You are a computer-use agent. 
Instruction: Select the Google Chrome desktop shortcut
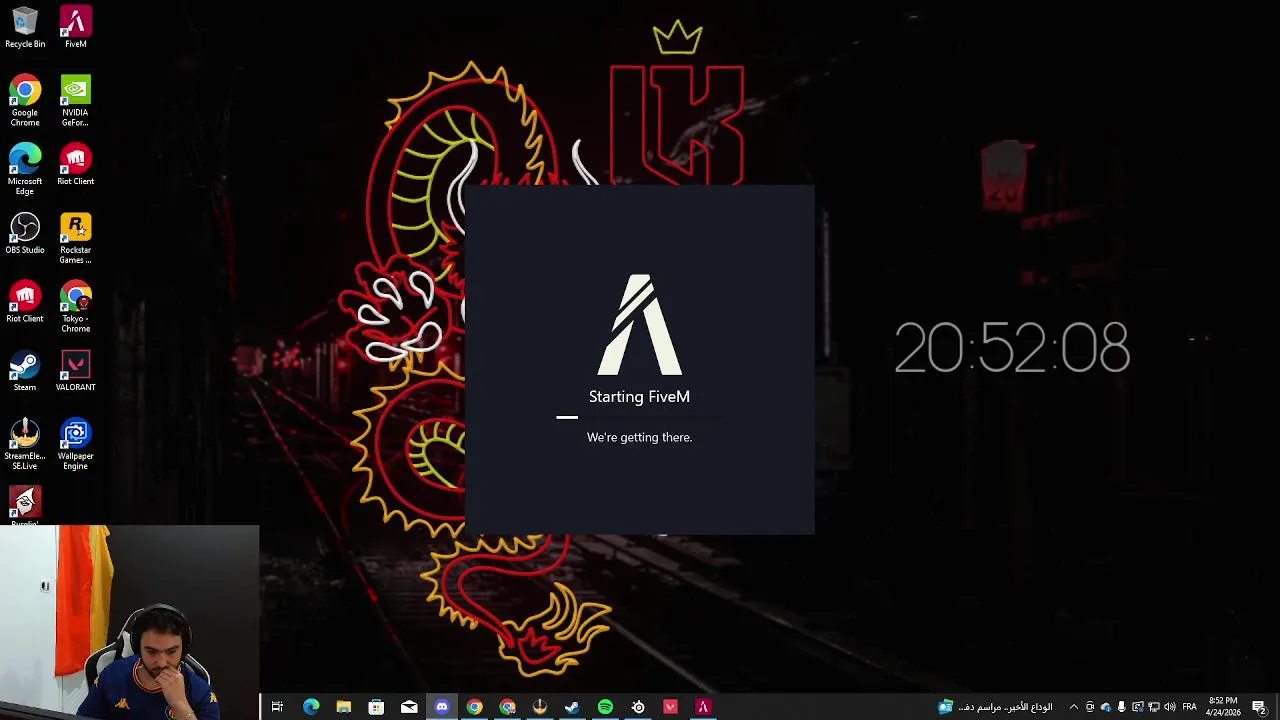(25, 101)
